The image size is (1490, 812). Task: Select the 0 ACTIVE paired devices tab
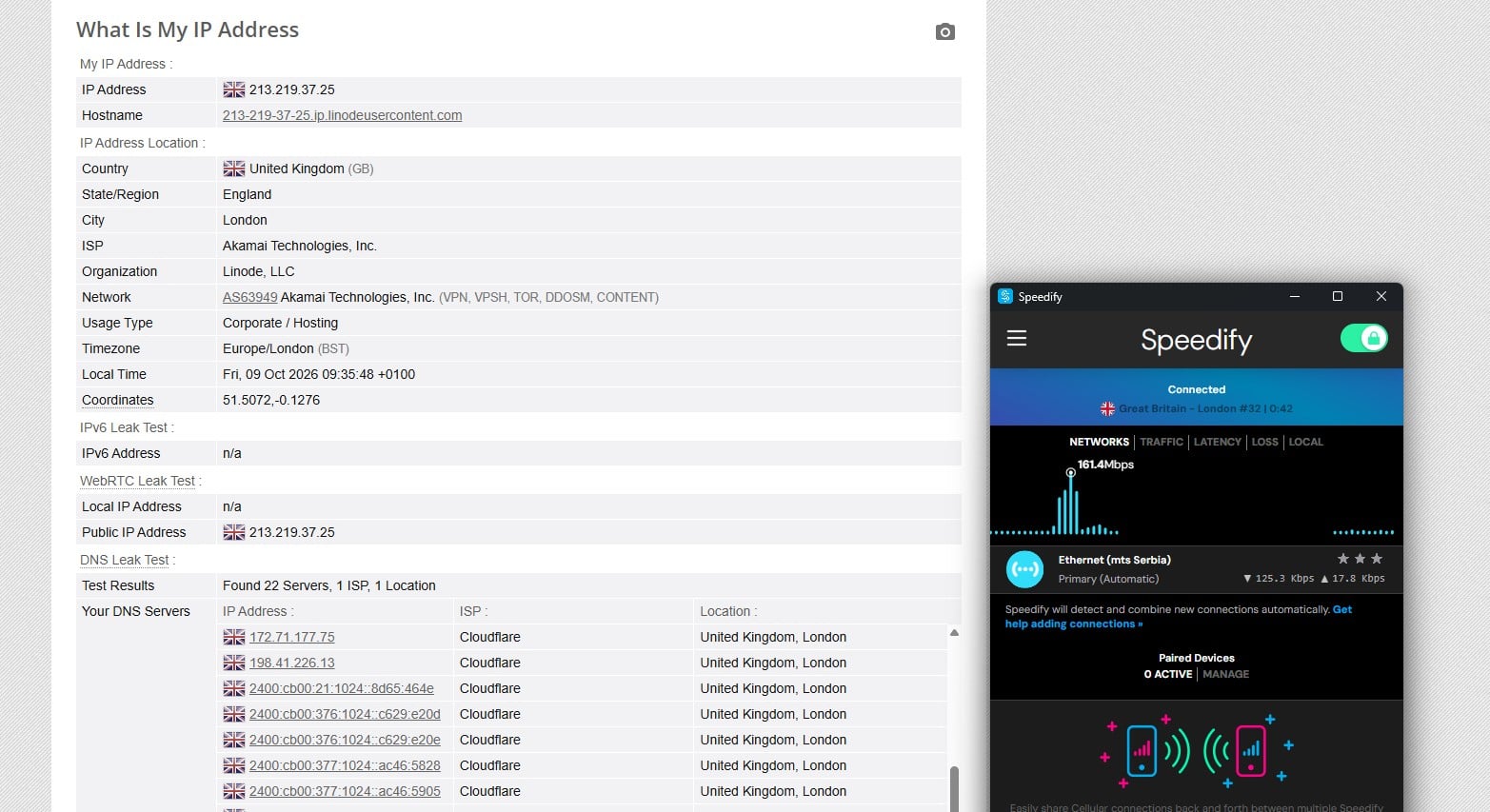click(1168, 674)
